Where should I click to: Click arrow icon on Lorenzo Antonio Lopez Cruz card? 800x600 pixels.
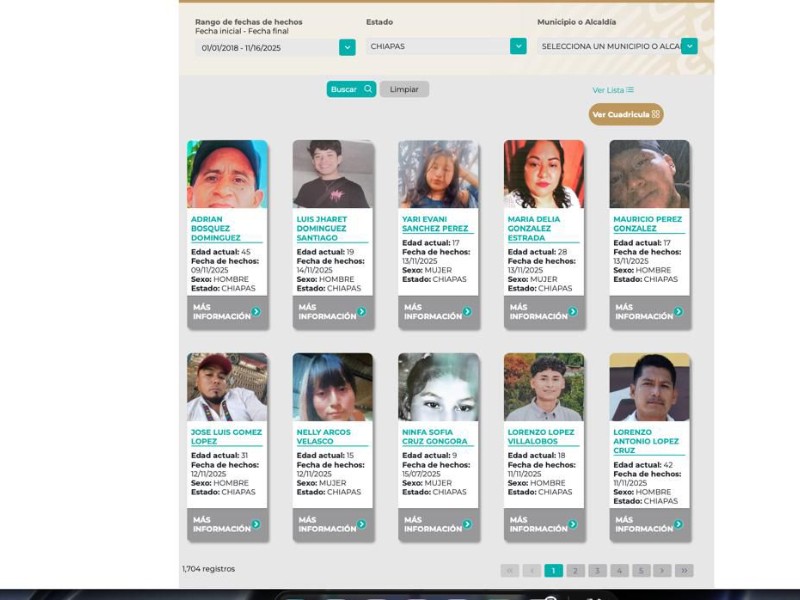click(678, 524)
